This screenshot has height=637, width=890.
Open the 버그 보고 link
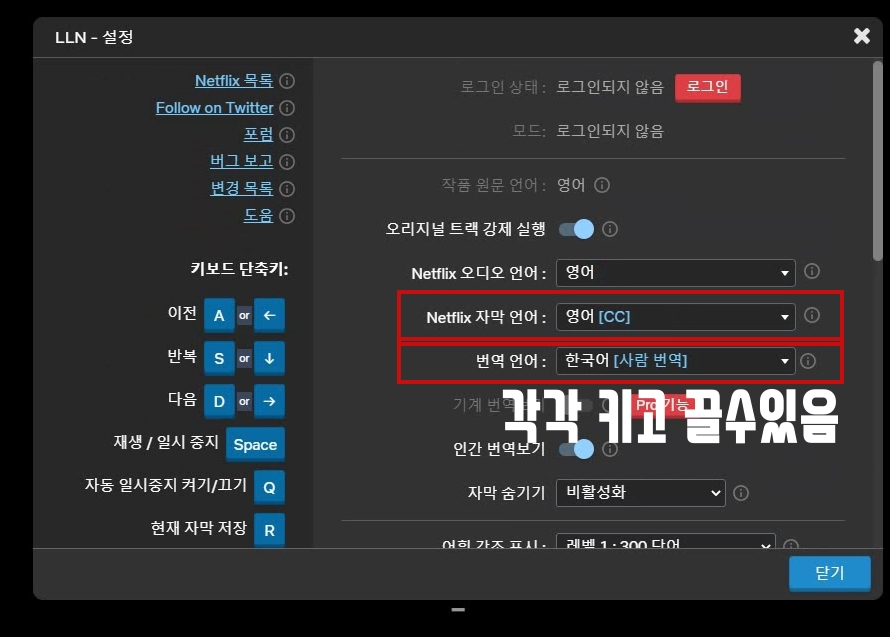click(x=242, y=161)
